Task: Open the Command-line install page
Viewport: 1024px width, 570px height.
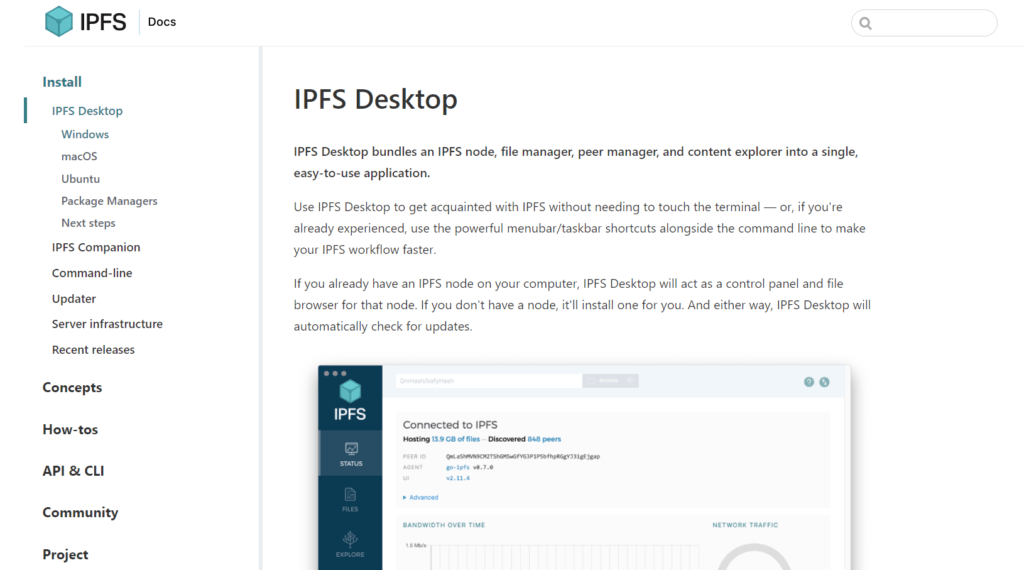Action: coord(92,273)
